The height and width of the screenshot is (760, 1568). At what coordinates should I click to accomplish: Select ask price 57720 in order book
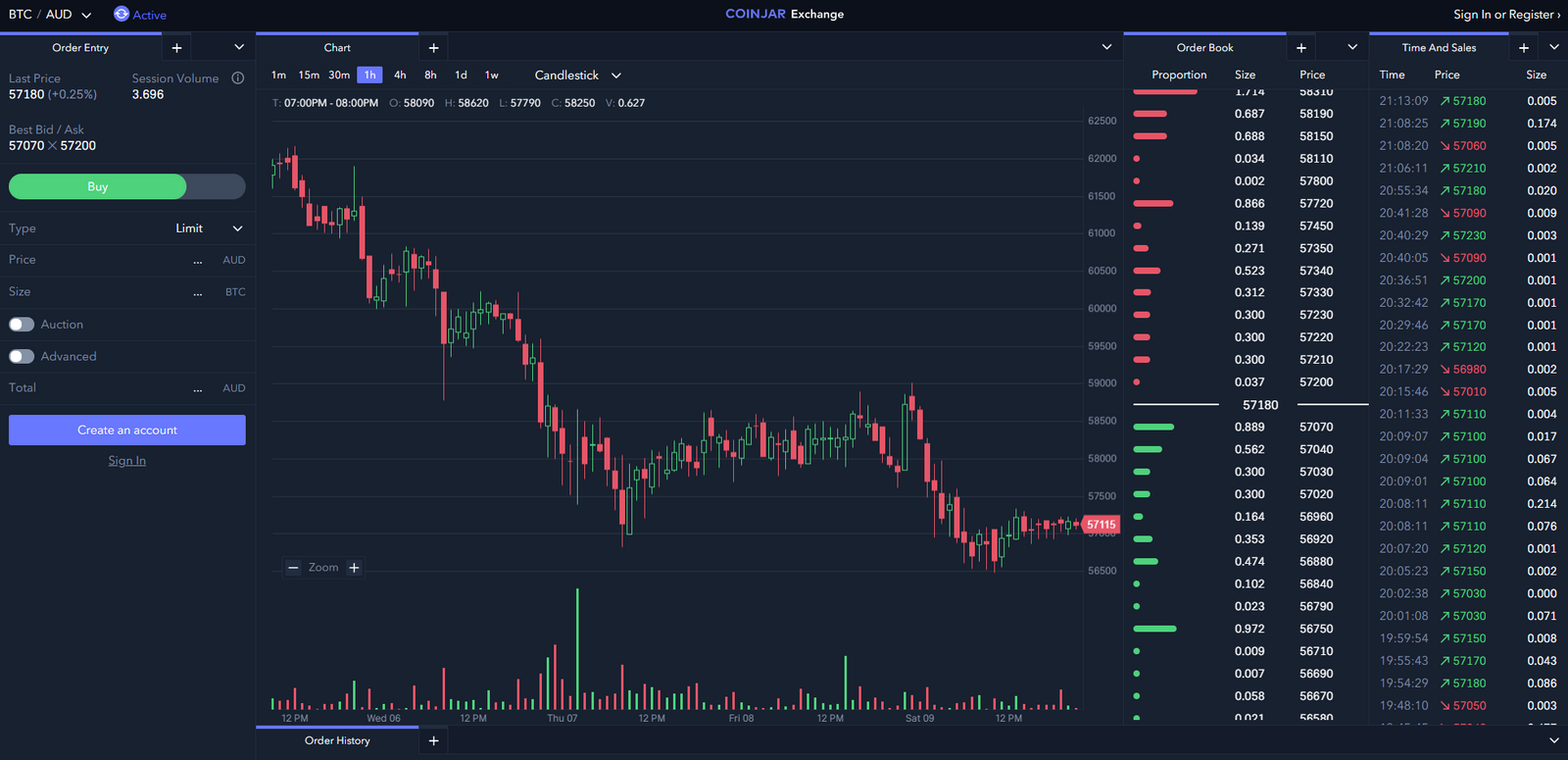pyautogui.click(x=1316, y=204)
